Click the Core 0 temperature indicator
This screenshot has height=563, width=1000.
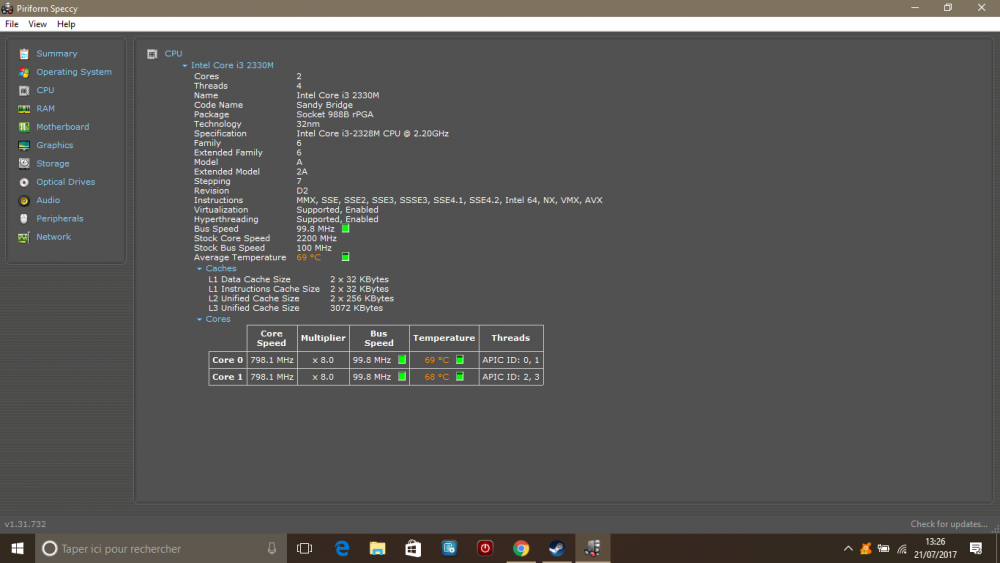click(x=460, y=359)
